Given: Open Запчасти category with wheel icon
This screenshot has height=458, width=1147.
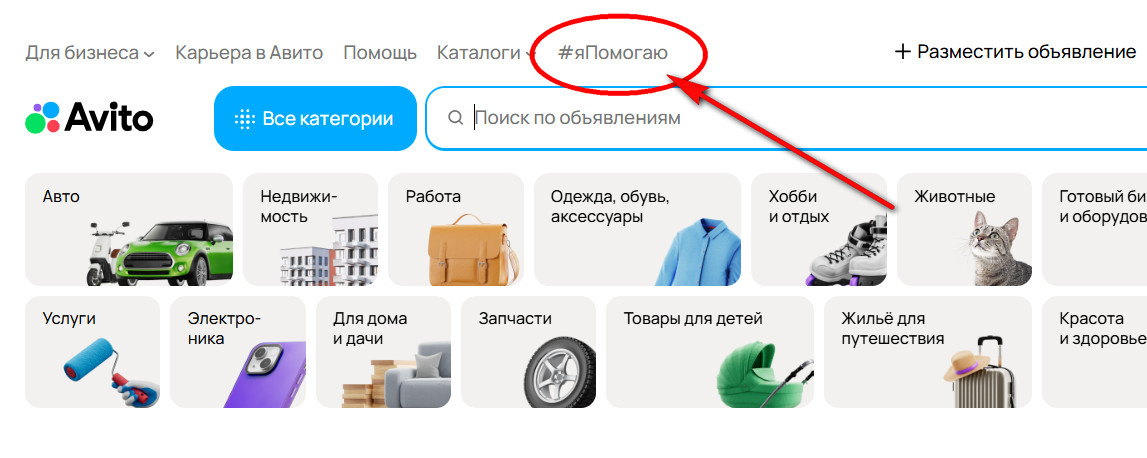Looking at the screenshot, I should [528, 352].
